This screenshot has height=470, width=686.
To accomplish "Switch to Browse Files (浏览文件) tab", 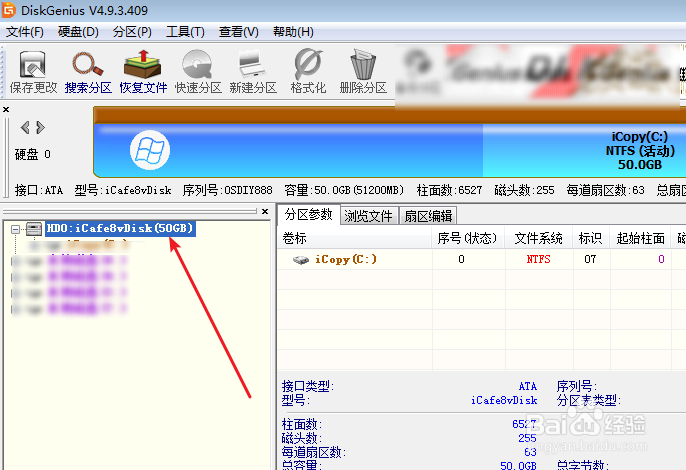I will point(368,216).
